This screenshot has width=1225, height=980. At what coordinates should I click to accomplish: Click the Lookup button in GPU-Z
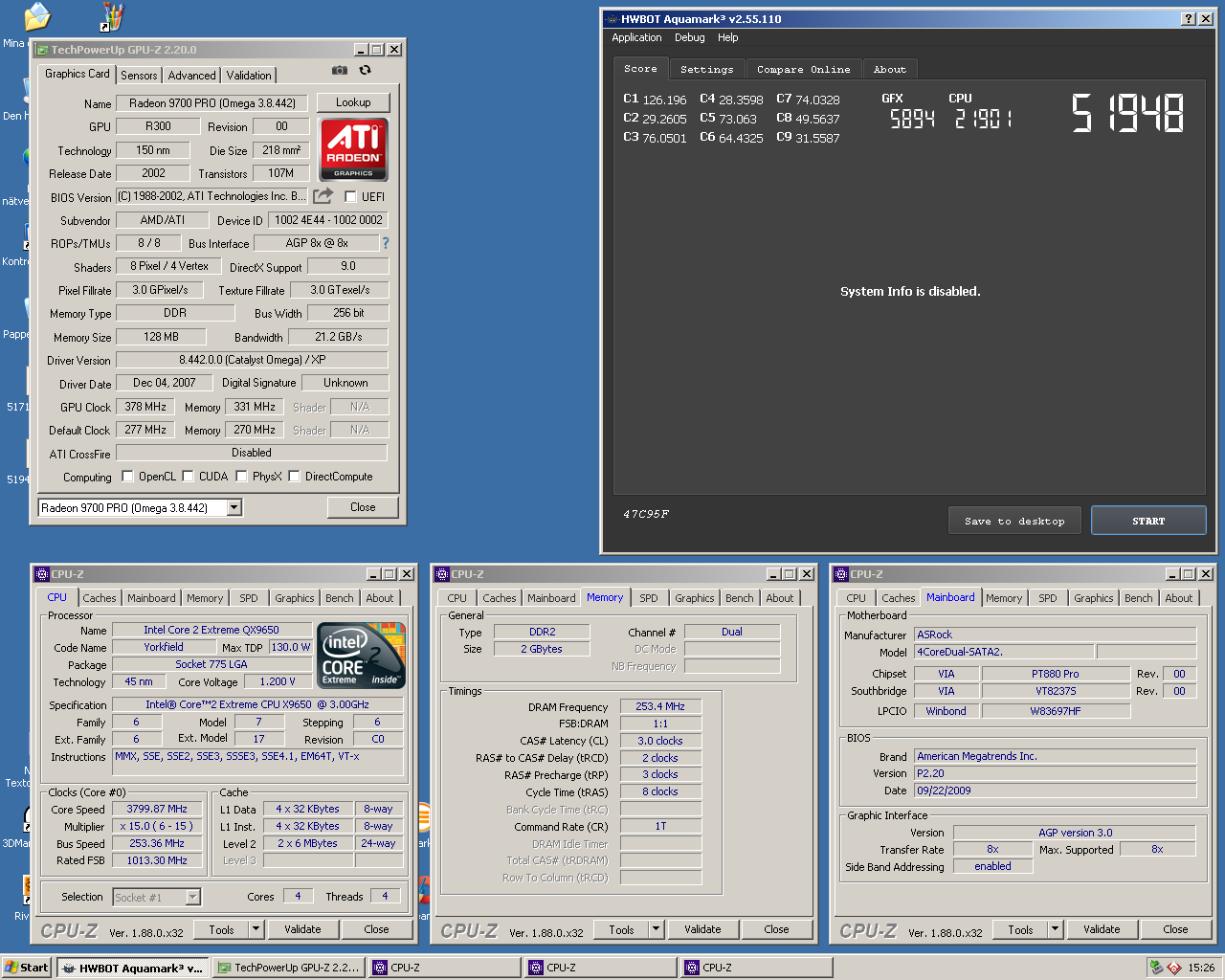[353, 102]
